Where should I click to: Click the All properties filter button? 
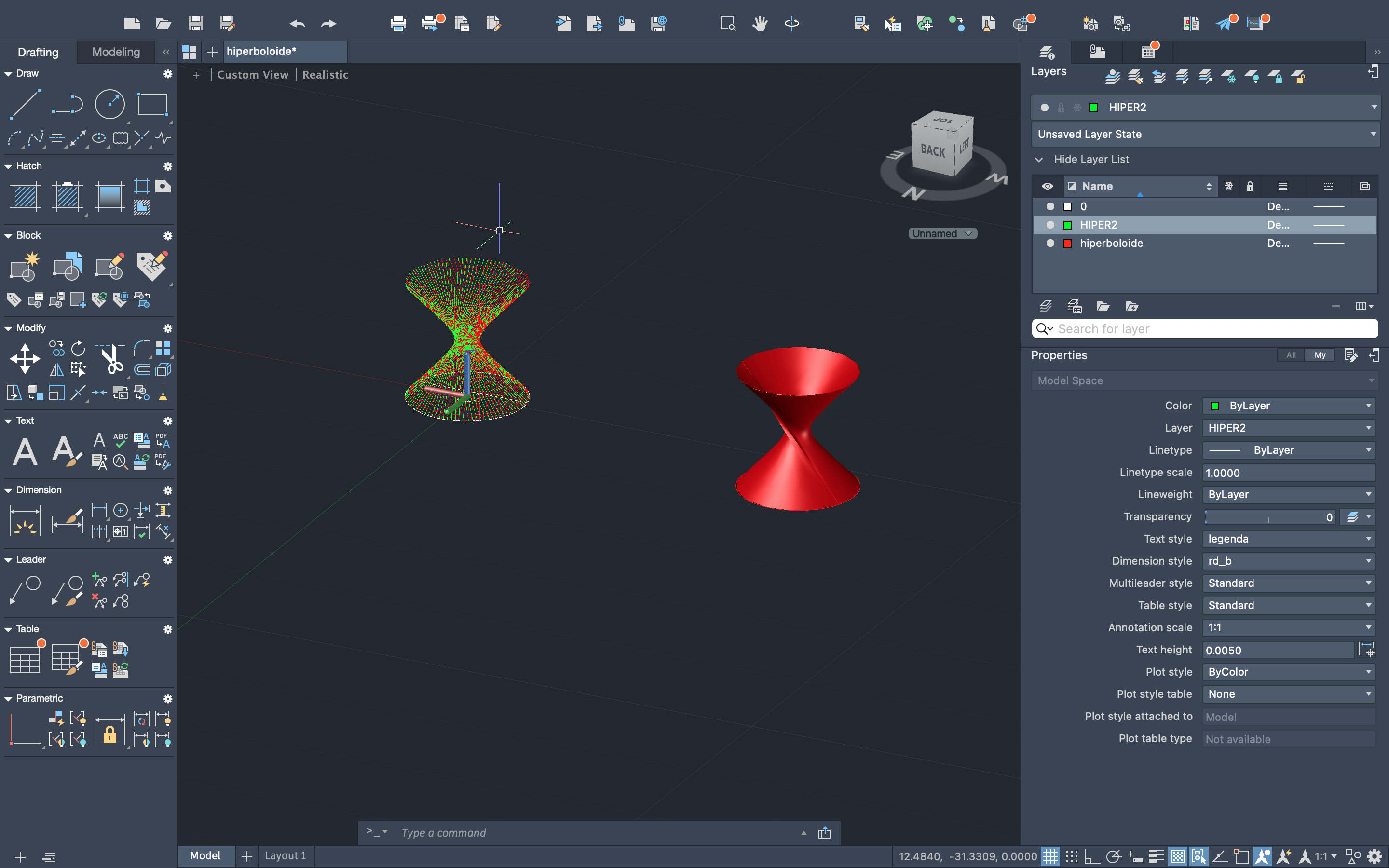[1291, 355]
